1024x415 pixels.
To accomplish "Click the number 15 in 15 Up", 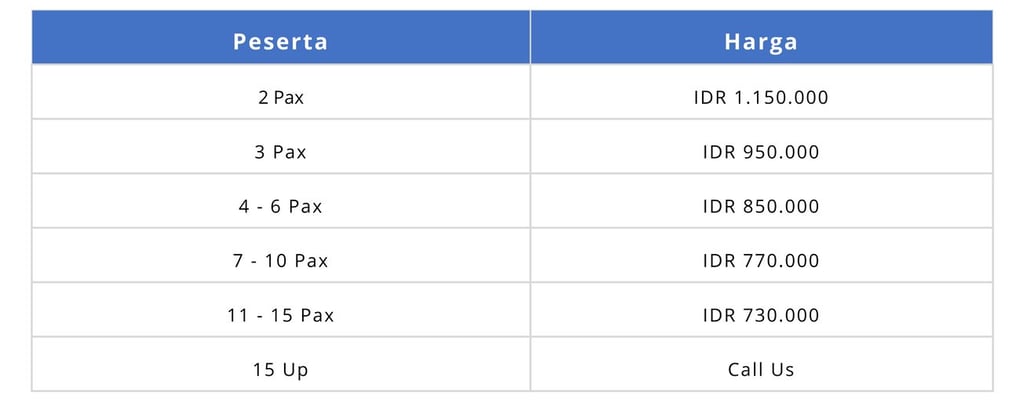I will coord(264,370).
